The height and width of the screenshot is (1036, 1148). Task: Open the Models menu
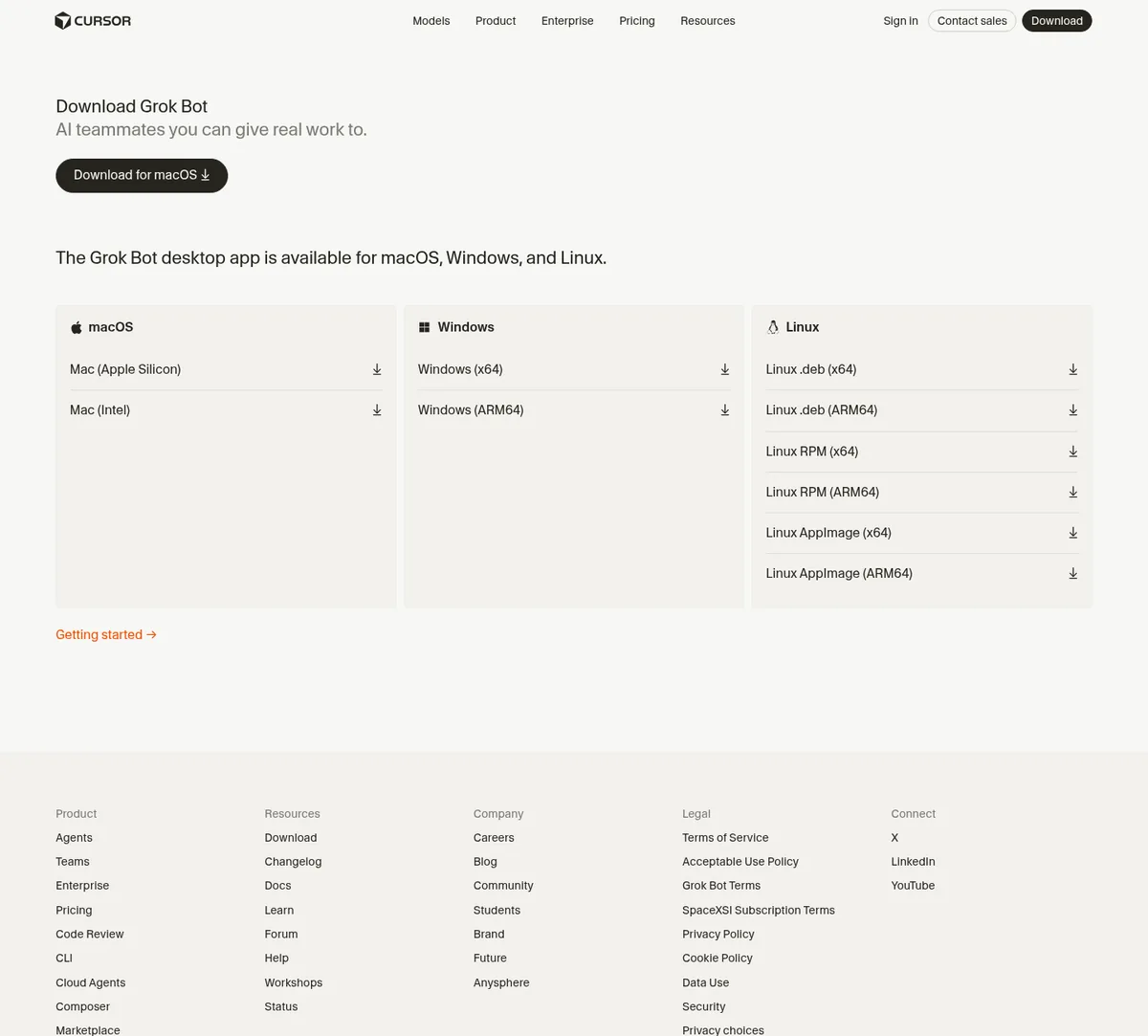(431, 21)
